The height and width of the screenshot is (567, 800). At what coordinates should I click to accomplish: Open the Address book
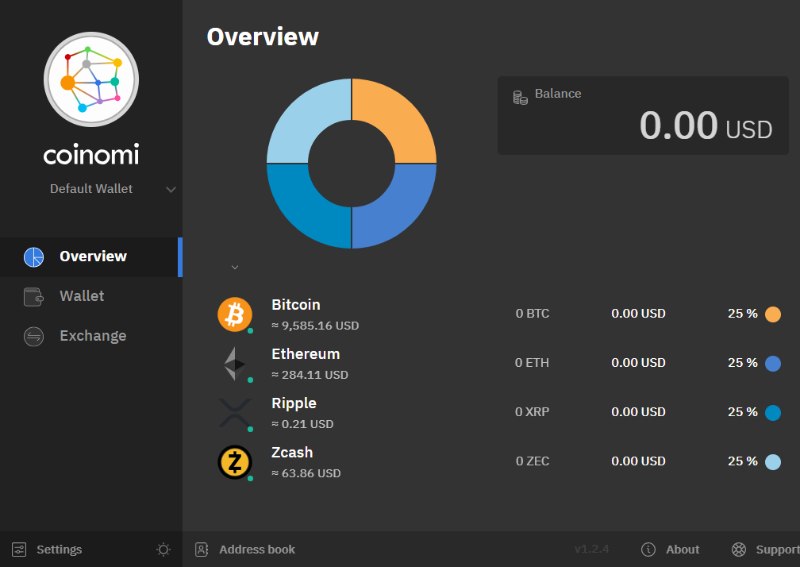257,550
